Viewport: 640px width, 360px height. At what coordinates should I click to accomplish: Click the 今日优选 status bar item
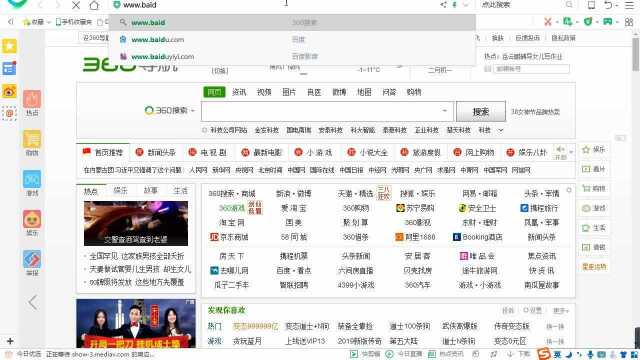24,354
